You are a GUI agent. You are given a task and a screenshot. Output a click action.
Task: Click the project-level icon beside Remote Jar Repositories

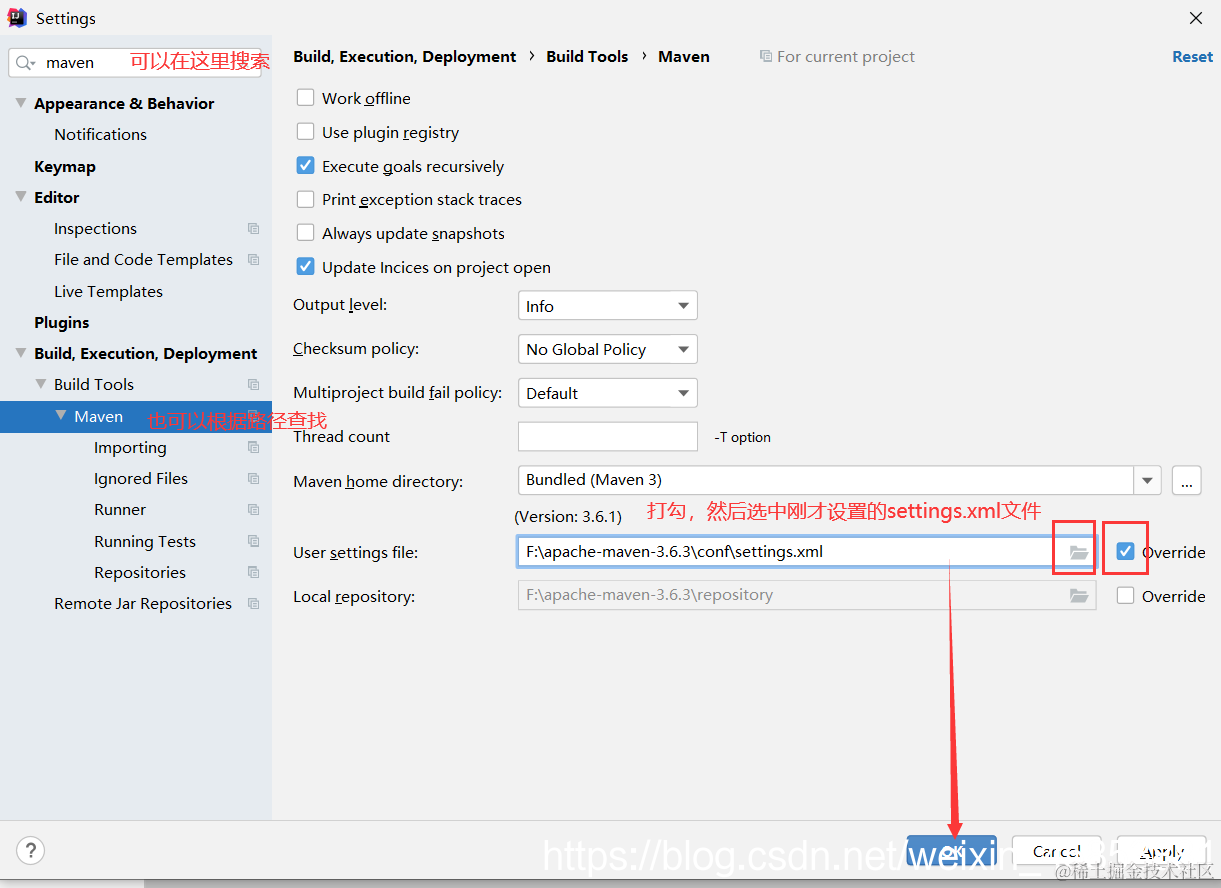(253, 604)
